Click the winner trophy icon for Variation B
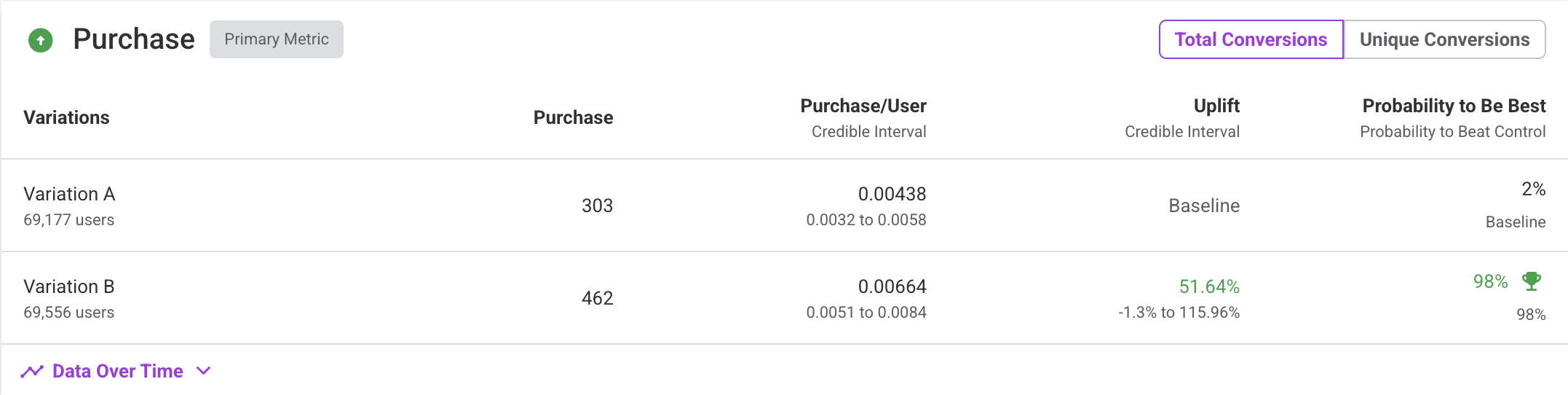The height and width of the screenshot is (395, 1568). [x=1532, y=281]
